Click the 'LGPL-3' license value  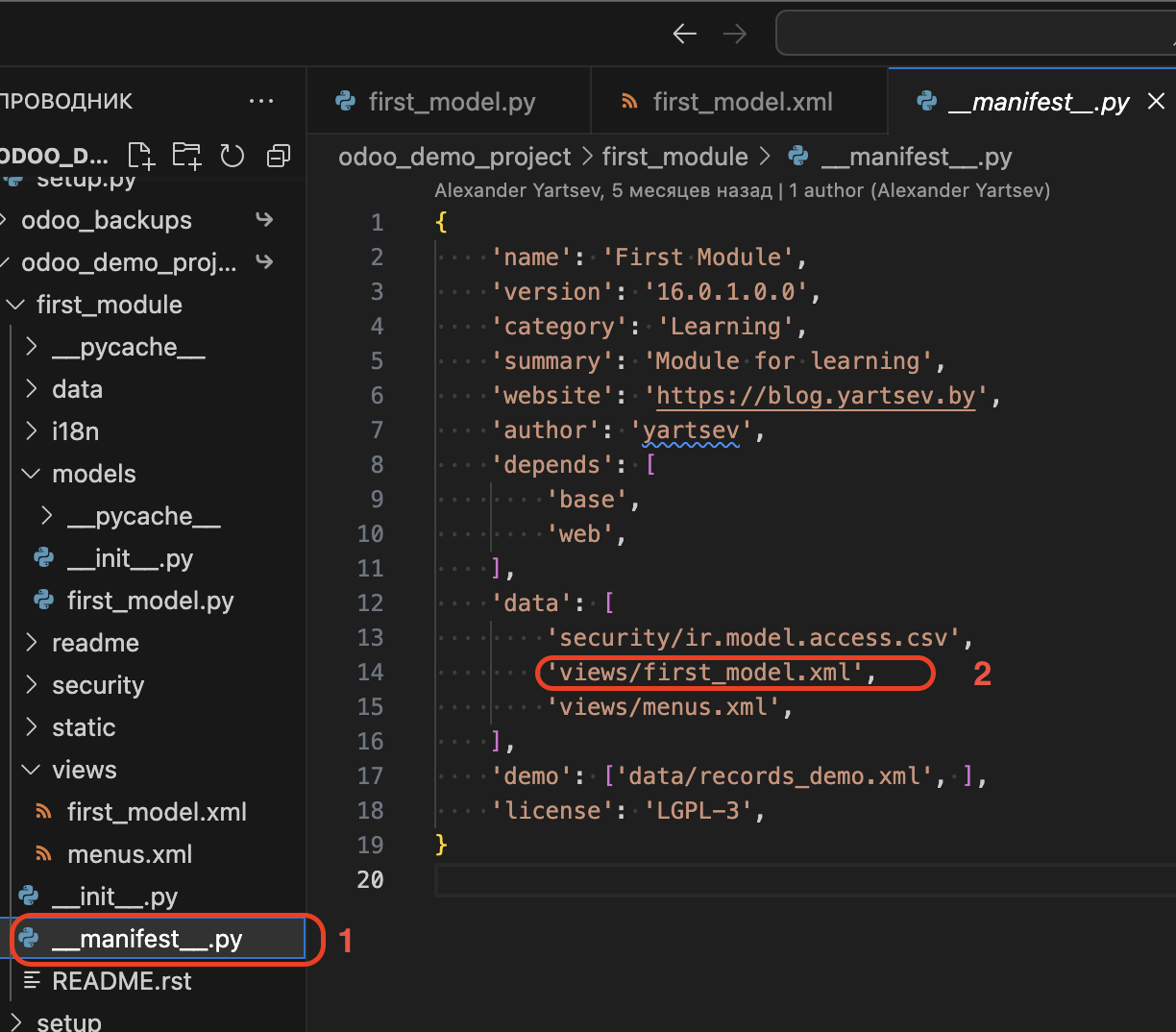click(698, 810)
